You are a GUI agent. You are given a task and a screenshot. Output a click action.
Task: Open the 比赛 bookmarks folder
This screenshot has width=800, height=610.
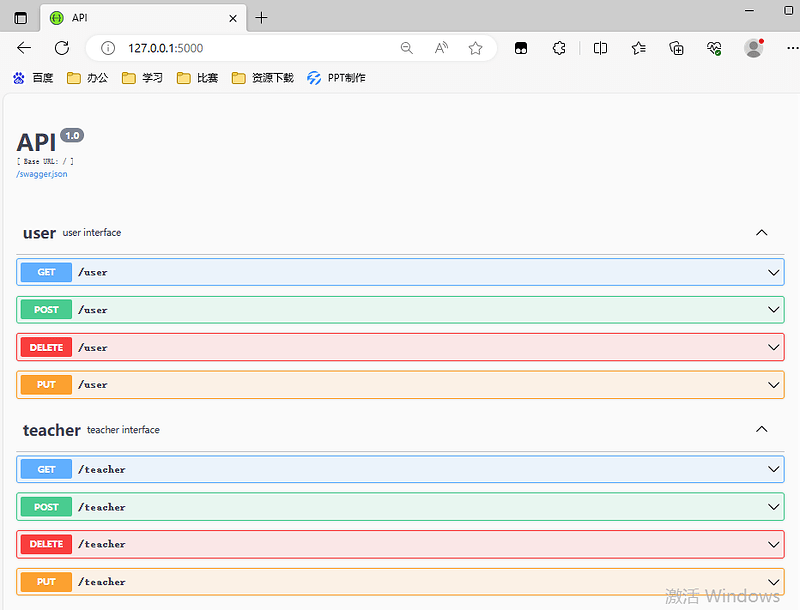pyautogui.click(x=197, y=78)
